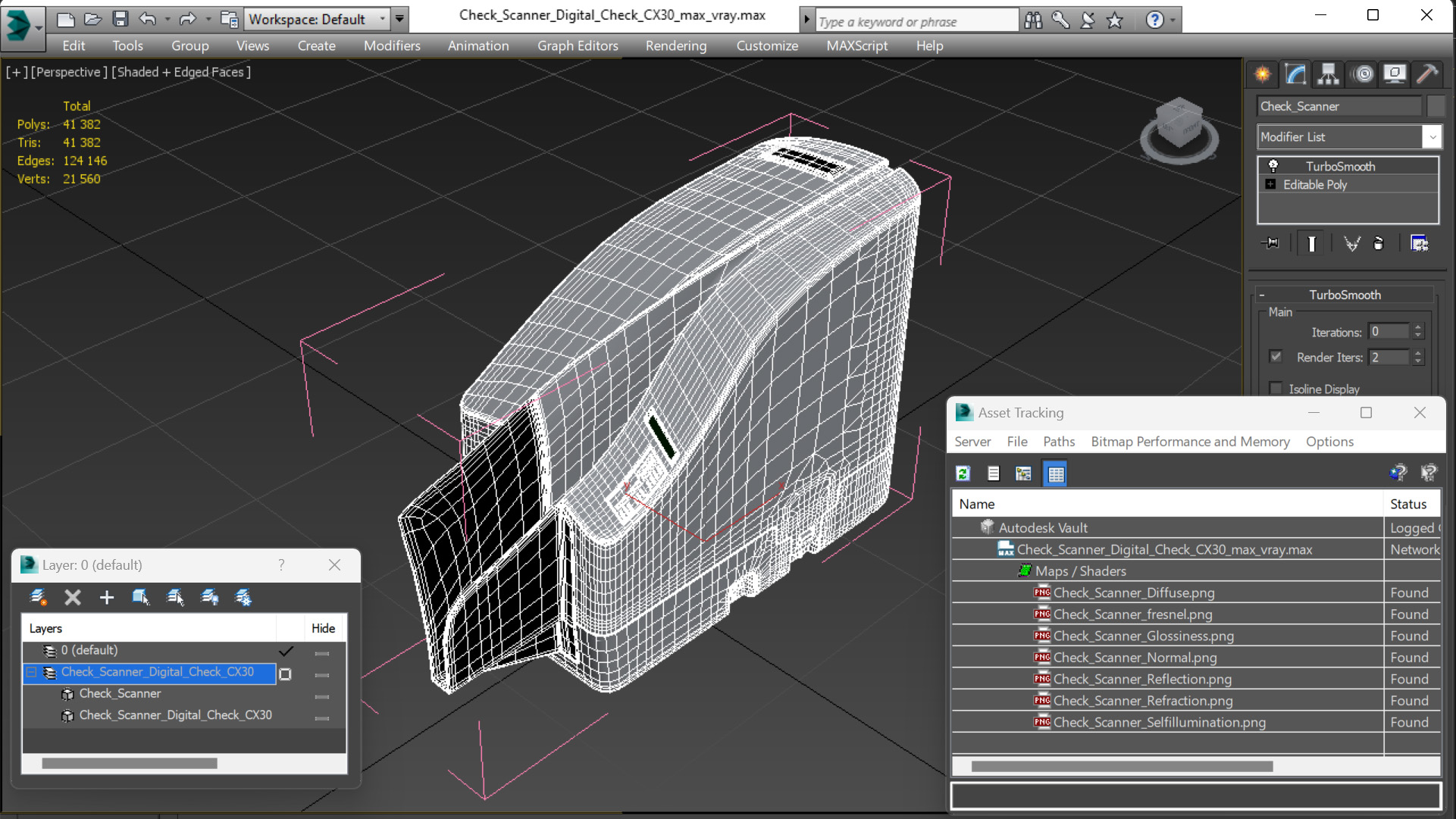Collapse the Check_Scanner_Digital_Check_CX30 layer tree

click(31, 672)
